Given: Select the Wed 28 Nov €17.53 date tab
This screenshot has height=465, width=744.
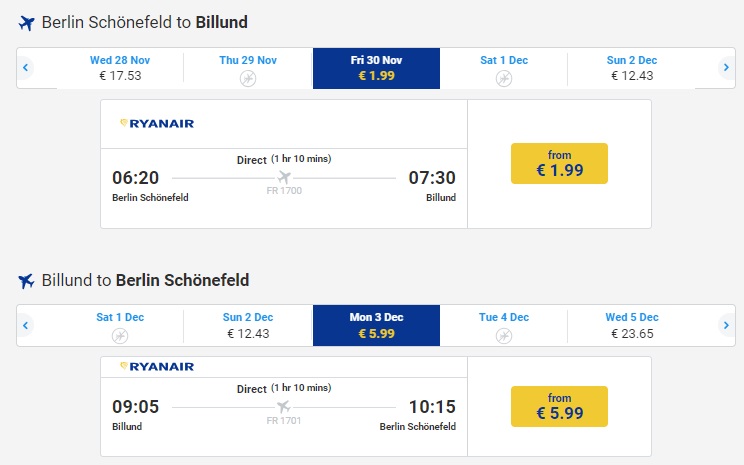Looking at the screenshot, I should pos(120,68).
